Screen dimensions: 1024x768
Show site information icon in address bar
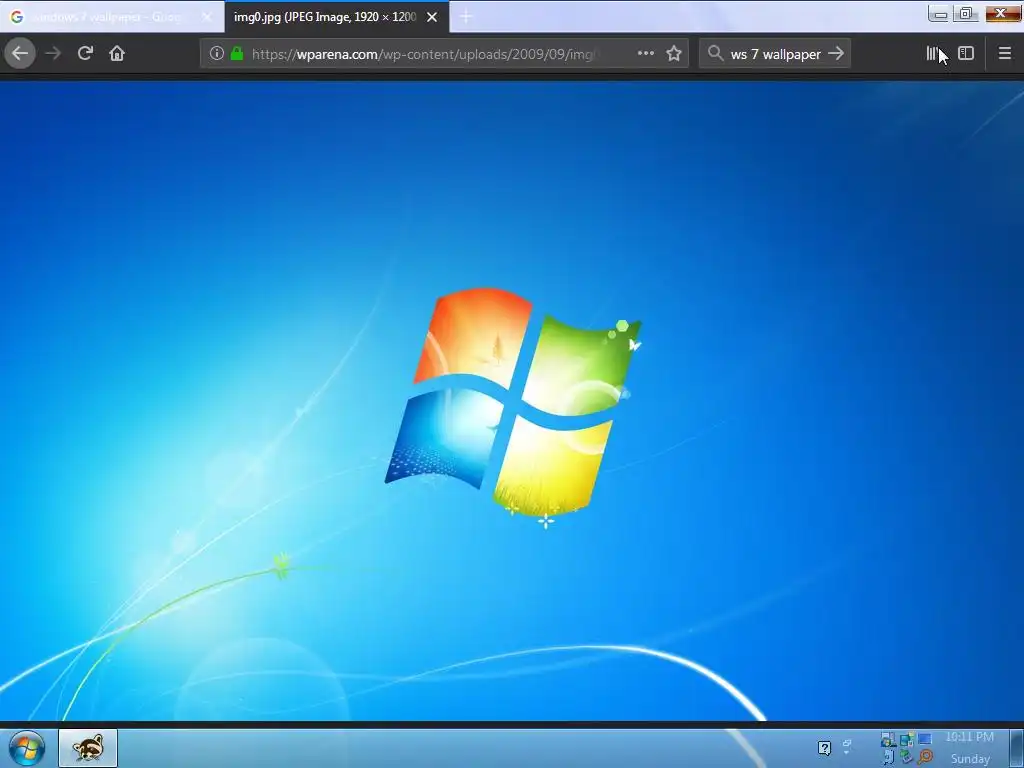[x=217, y=54]
